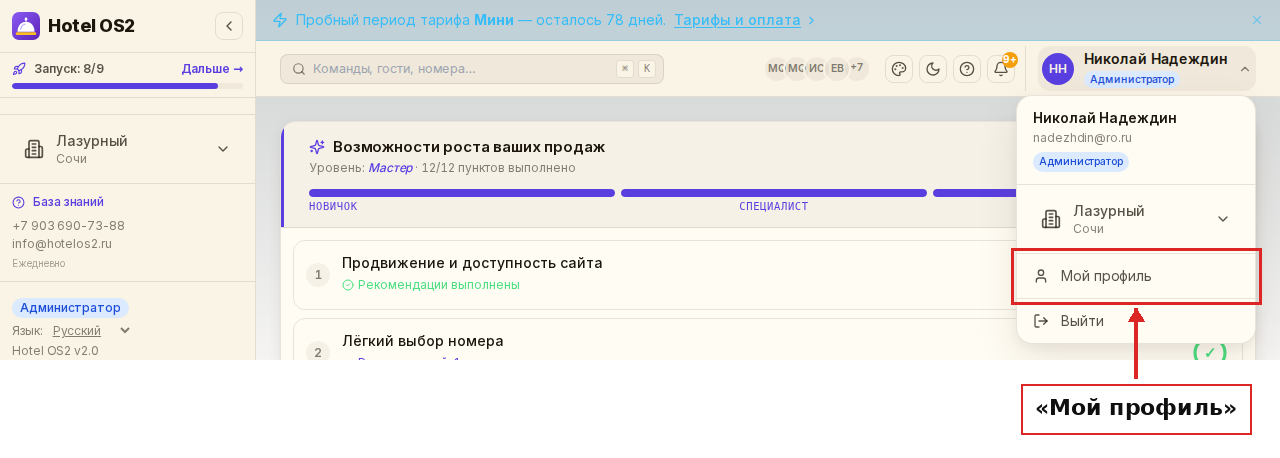Click the knowledge base question icon
Viewport: 1280px width, 458px height.
pyautogui.click(x=18, y=202)
